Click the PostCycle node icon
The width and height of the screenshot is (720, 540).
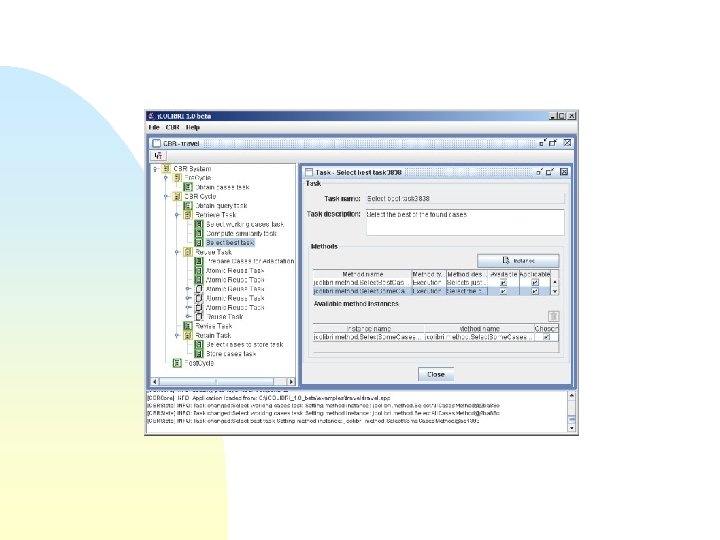pyautogui.click(x=177, y=363)
